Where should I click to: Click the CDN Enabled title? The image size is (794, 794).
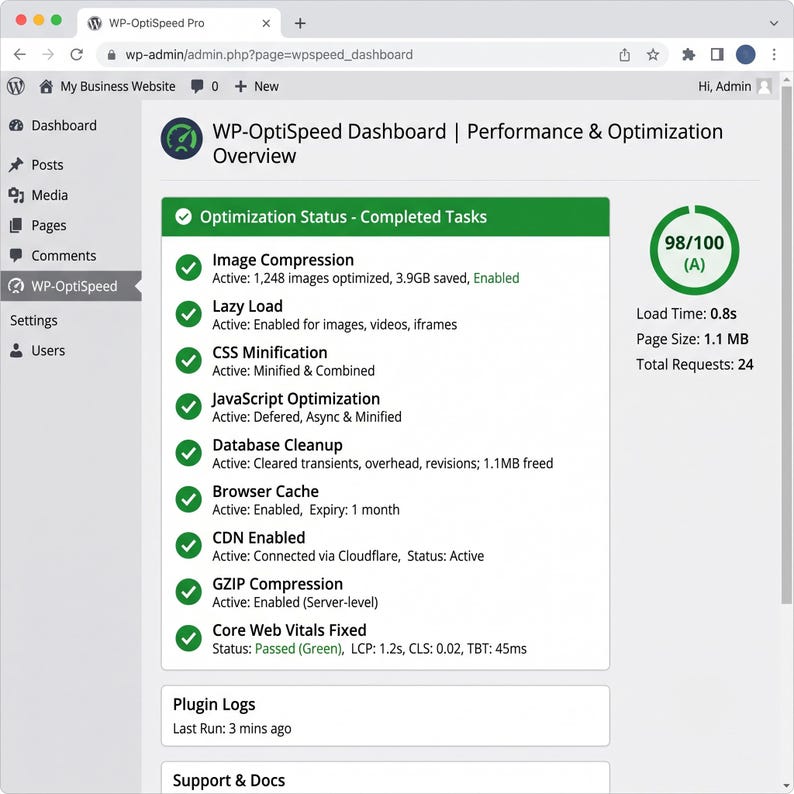click(259, 538)
